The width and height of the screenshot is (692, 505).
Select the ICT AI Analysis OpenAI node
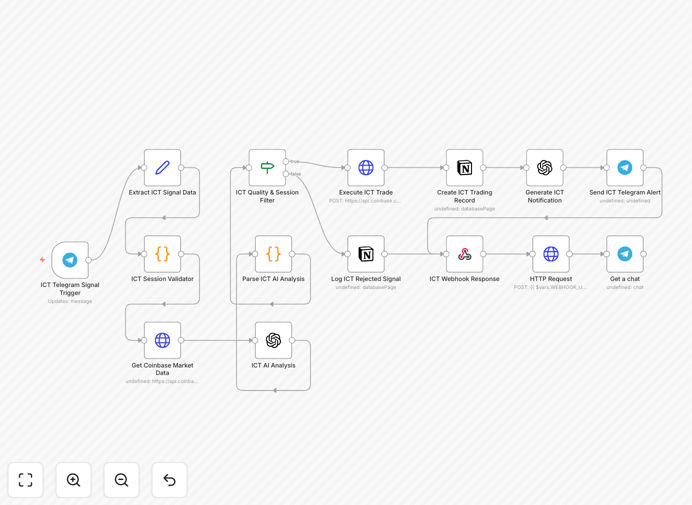(x=273, y=340)
